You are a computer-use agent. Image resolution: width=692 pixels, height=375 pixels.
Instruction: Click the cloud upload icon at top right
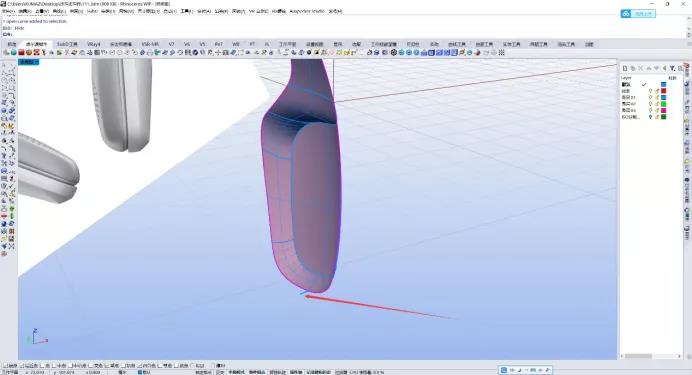tap(626, 14)
